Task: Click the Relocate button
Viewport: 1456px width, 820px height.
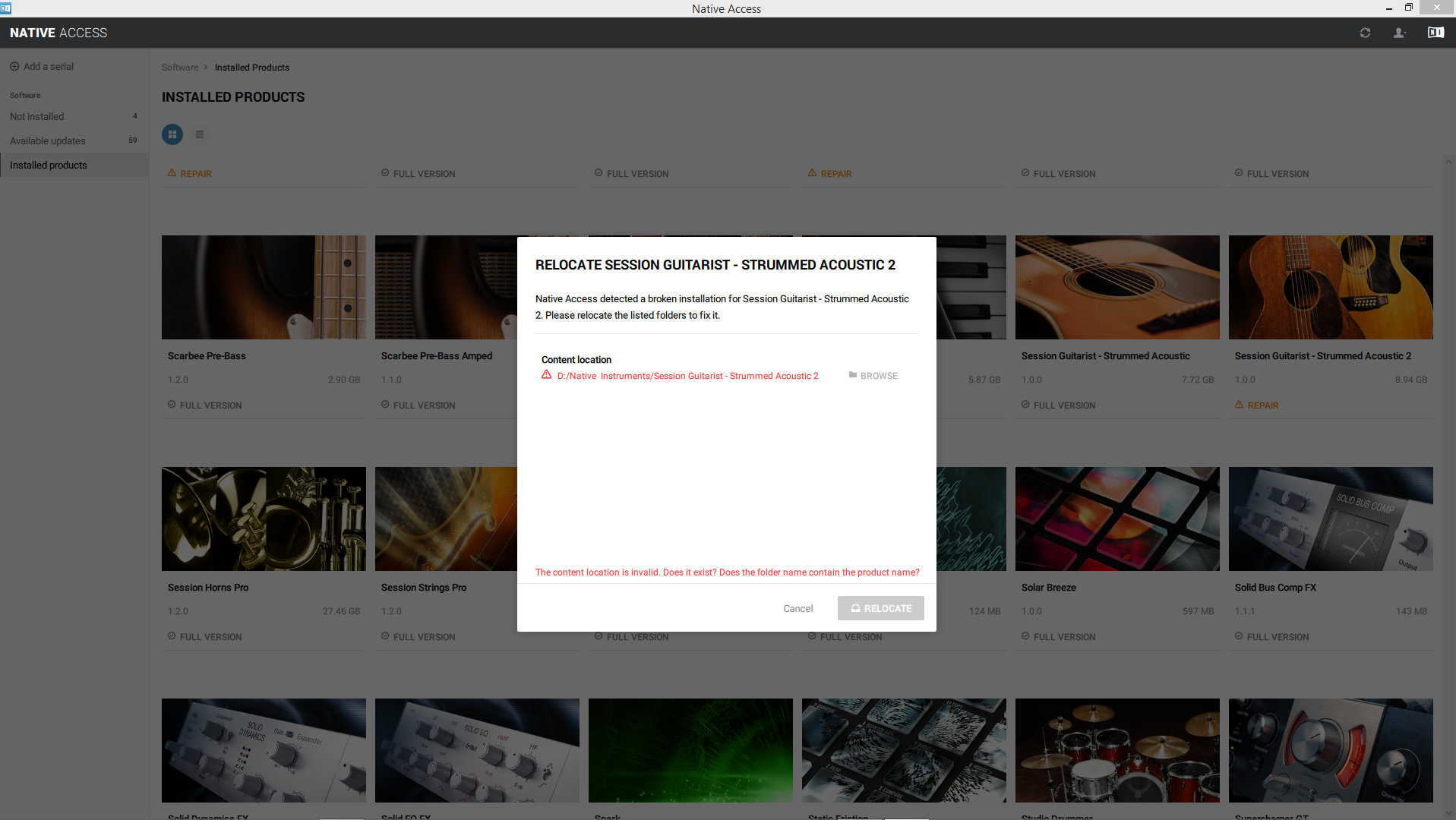Action: coord(880,608)
